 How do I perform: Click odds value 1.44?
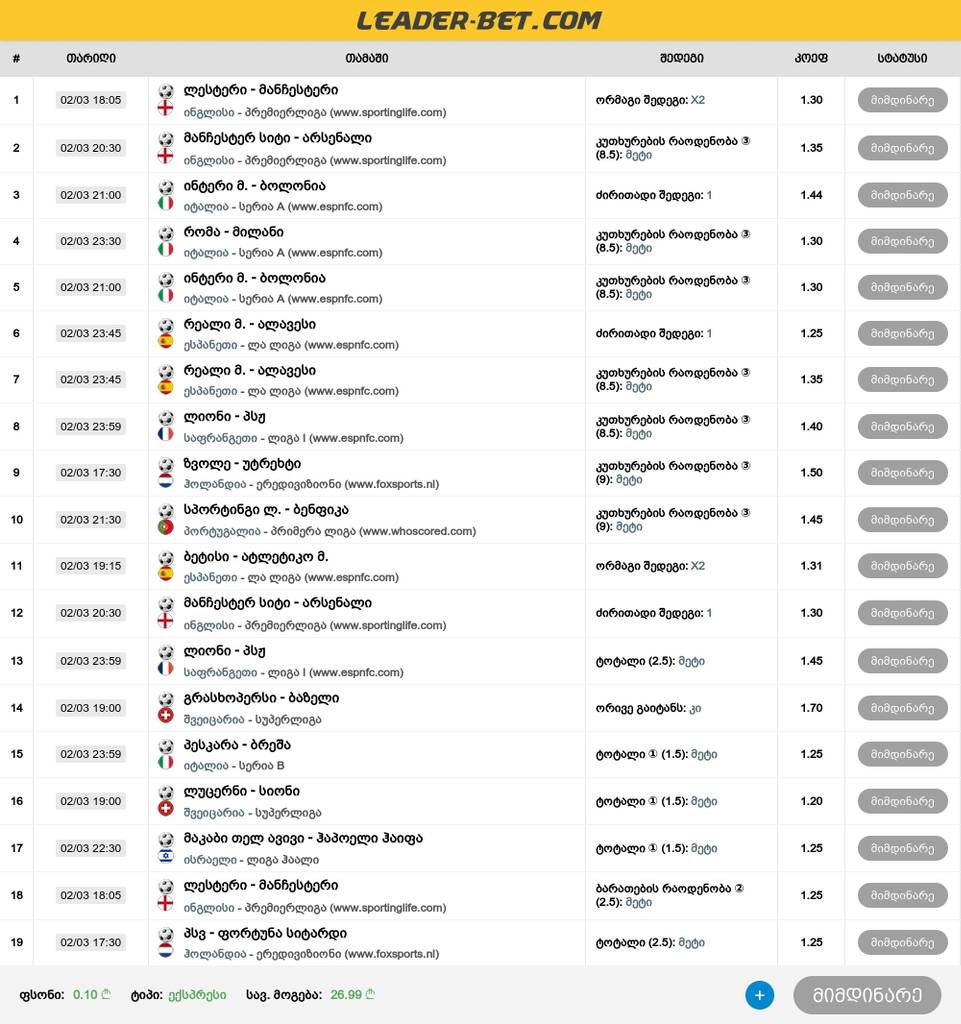click(x=811, y=195)
